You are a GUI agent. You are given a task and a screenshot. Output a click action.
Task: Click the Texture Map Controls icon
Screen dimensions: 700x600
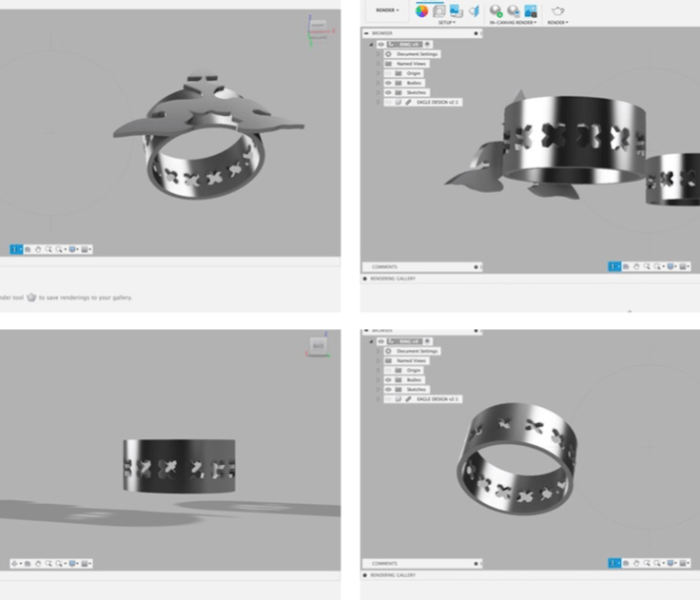click(473, 11)
